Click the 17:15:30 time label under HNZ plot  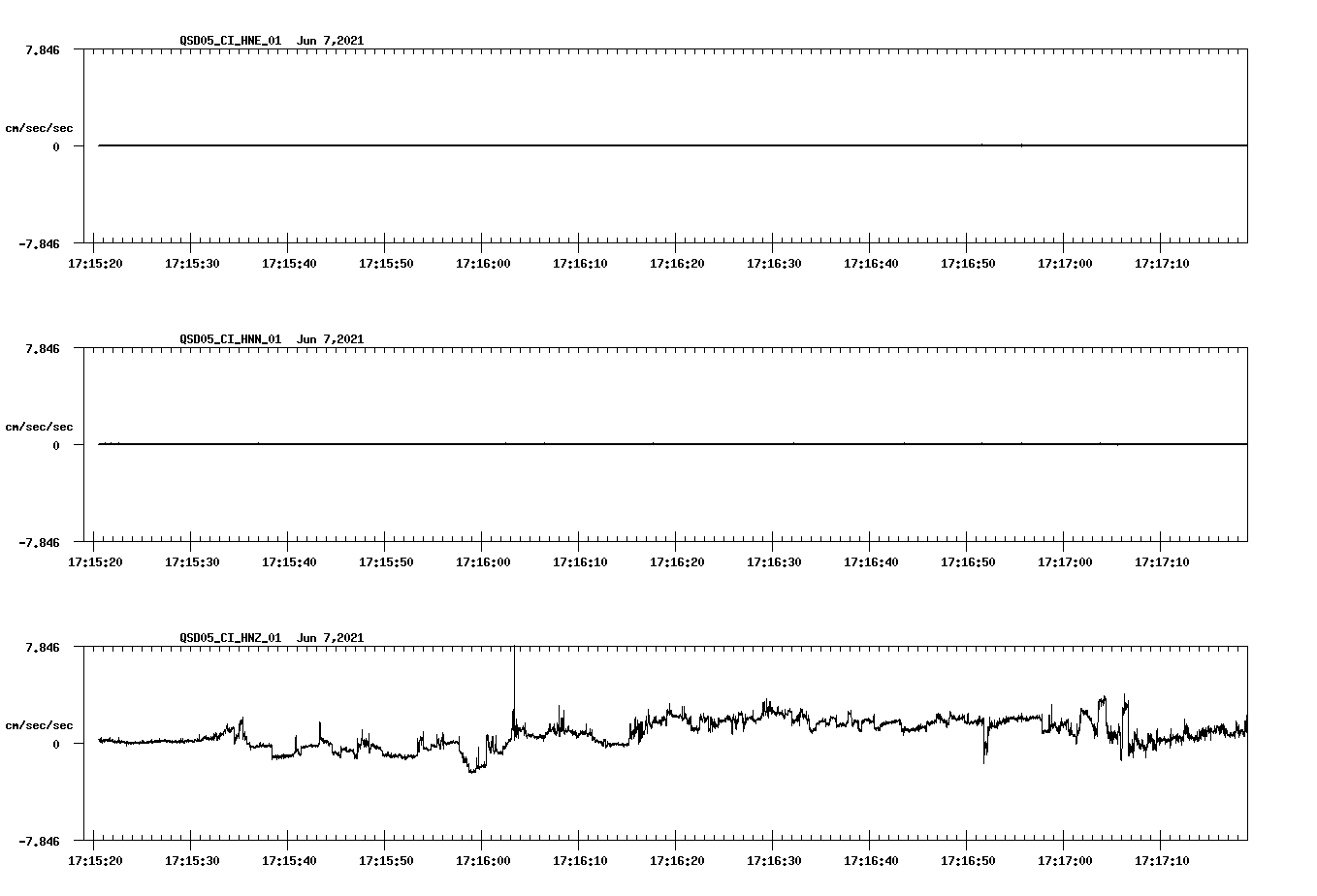[x=192, y=861]
